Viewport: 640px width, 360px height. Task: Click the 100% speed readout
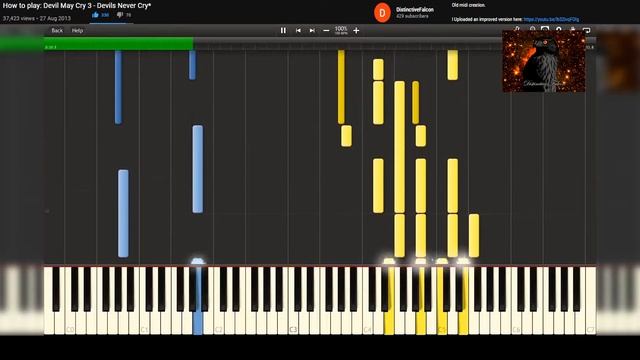[341, 29]
